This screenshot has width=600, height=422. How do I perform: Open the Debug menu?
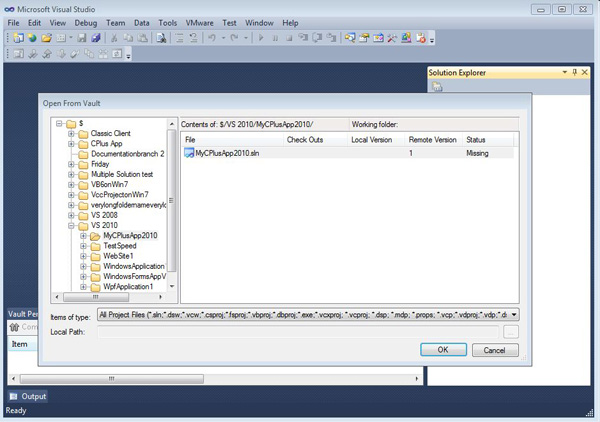point(86,21)
